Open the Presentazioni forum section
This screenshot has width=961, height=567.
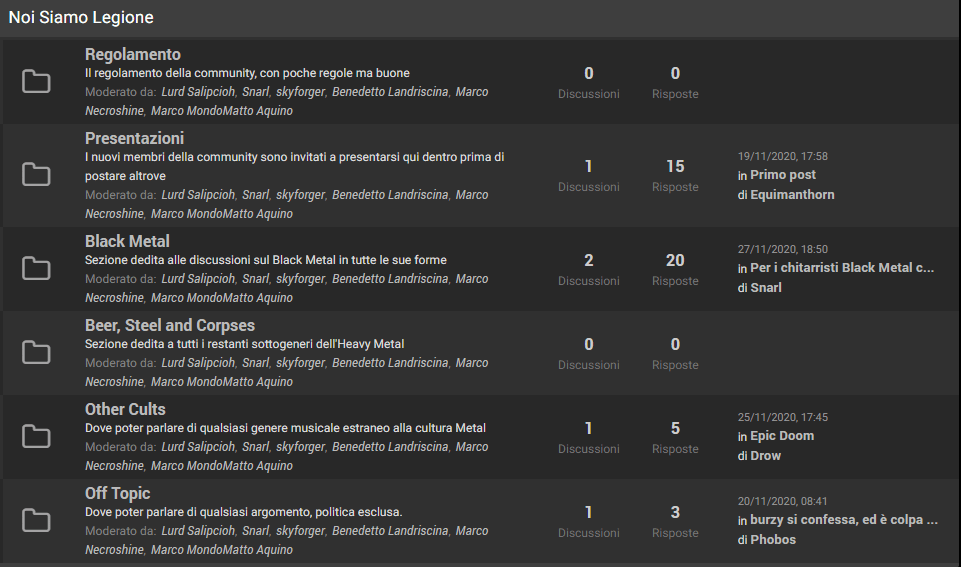[134, 138]
